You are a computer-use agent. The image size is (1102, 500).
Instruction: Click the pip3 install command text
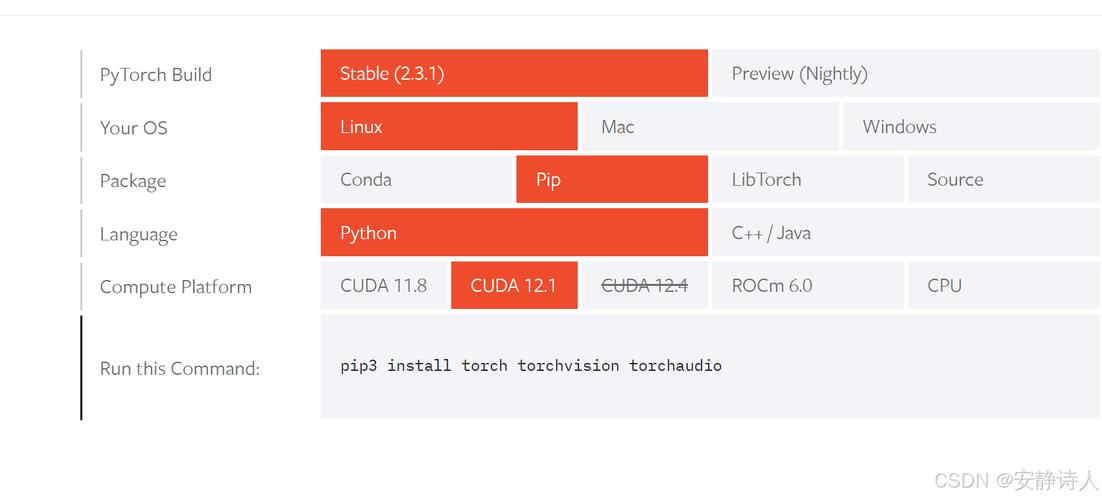[x=531, y=366]
